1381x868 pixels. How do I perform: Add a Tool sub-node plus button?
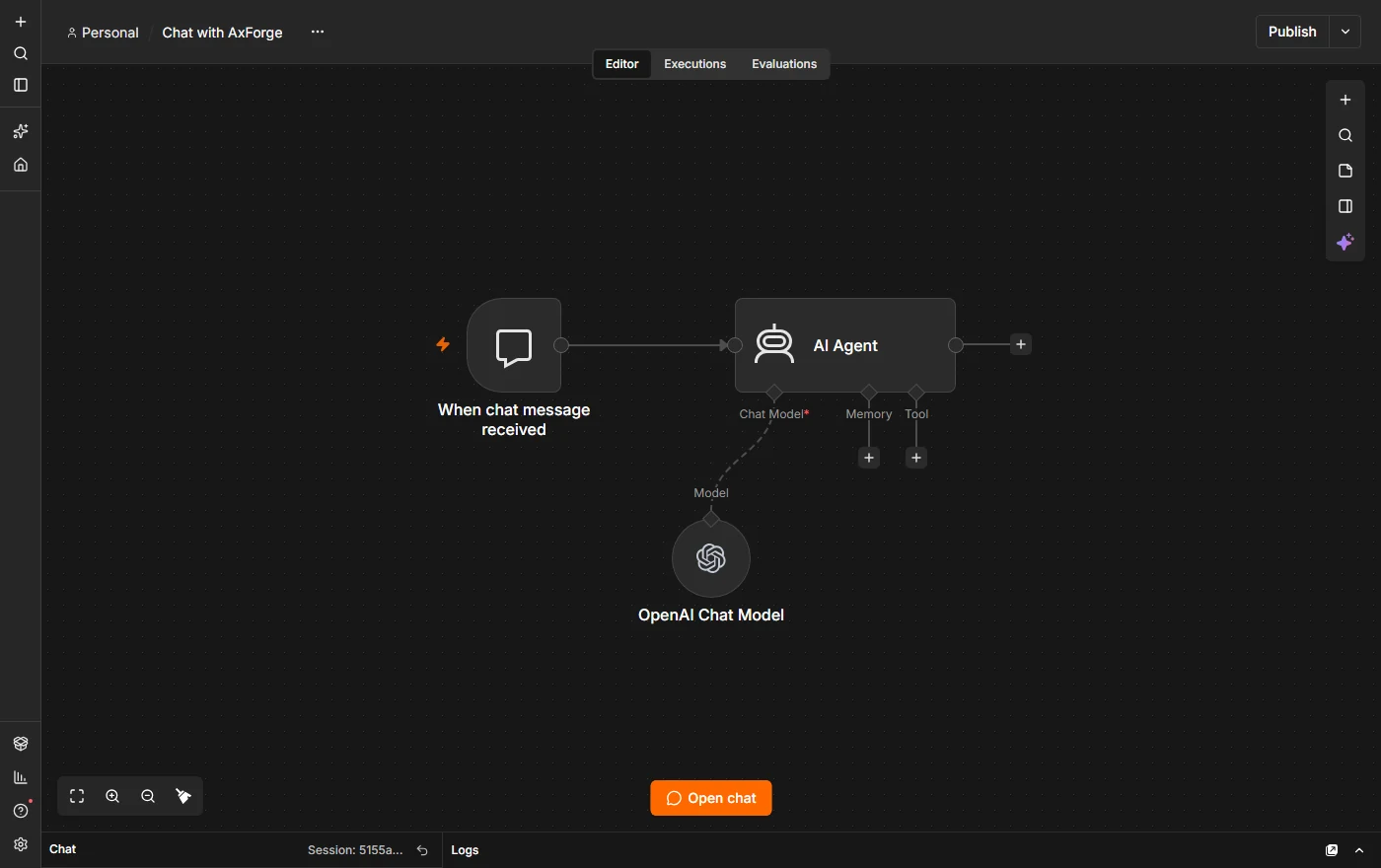916,458
